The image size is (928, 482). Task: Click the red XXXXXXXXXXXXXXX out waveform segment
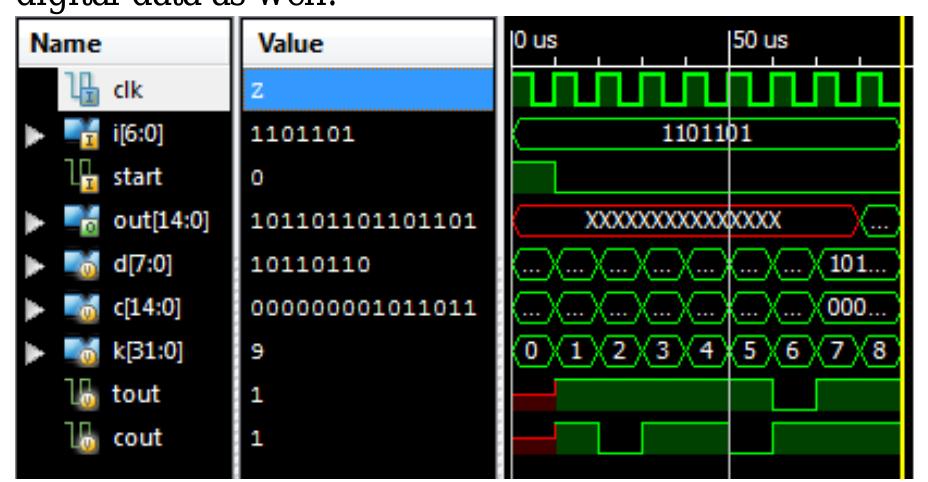(685, 221)
